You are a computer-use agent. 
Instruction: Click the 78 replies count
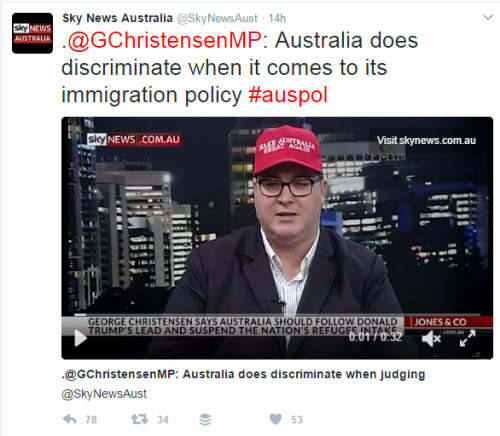tap(91, 419)
